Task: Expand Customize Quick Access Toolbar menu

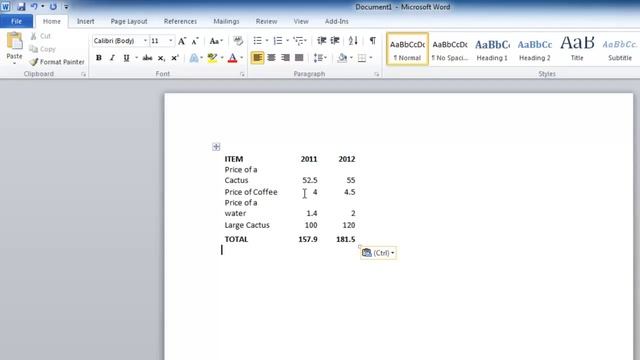Action: coord(66,7)
